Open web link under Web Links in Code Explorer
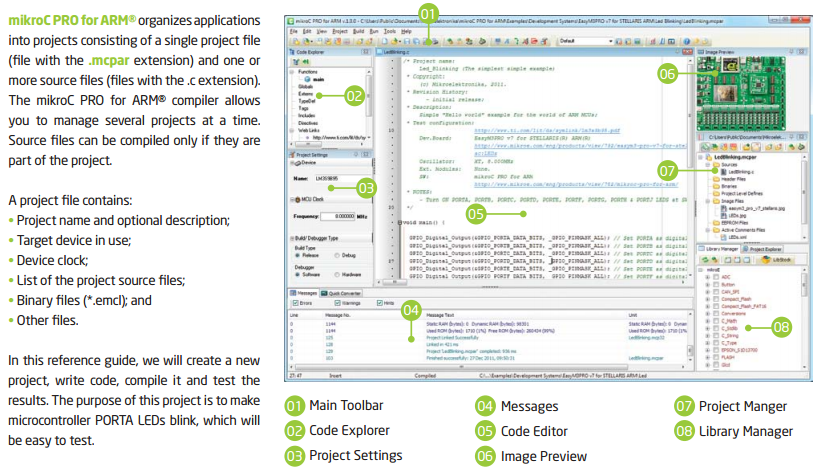The image size is (818, 472). pyautogui.click(x=339, y=138)
